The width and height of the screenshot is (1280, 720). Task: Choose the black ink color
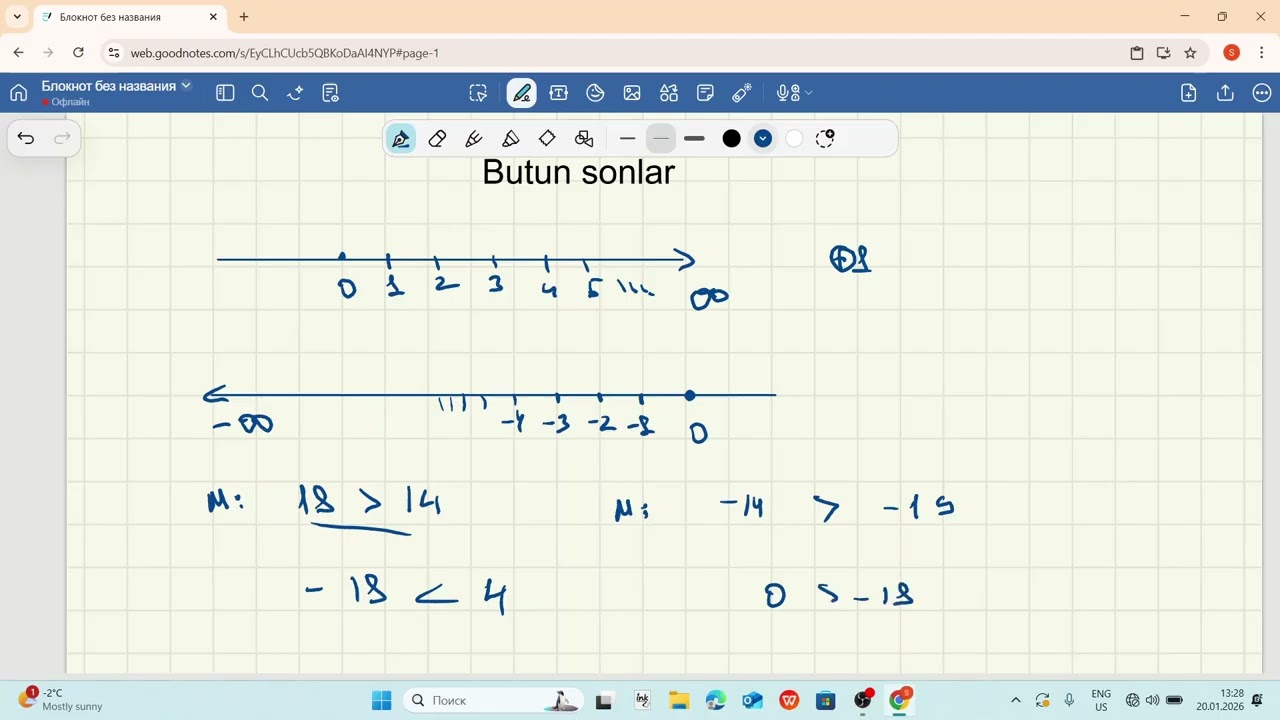pos(732,139)
